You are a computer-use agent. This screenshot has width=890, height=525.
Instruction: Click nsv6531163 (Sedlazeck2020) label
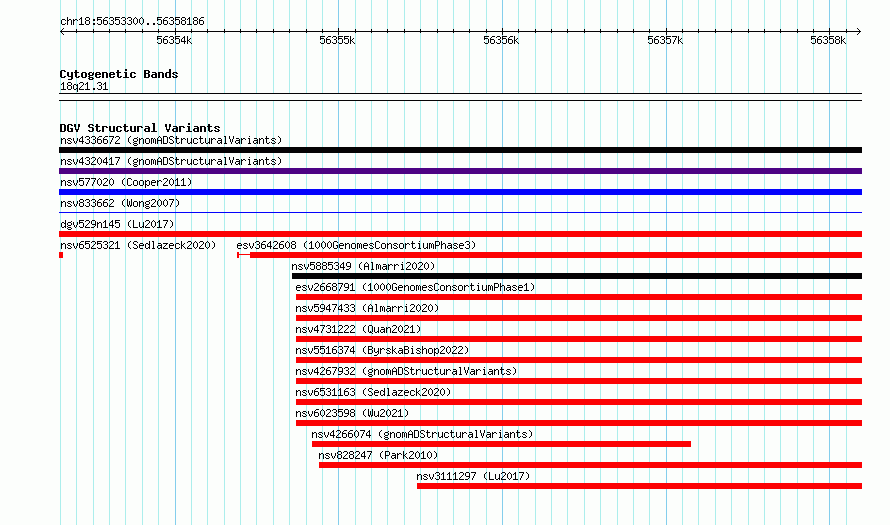coord(373,392)
